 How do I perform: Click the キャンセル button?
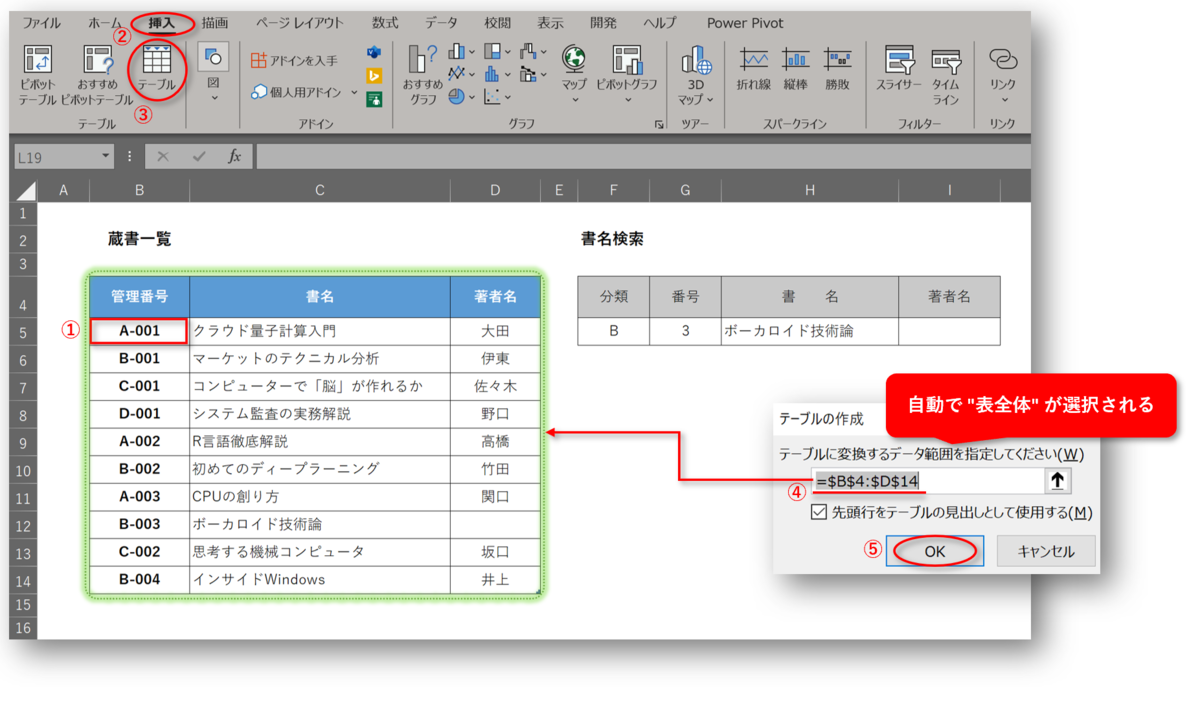click(1046, 551)
